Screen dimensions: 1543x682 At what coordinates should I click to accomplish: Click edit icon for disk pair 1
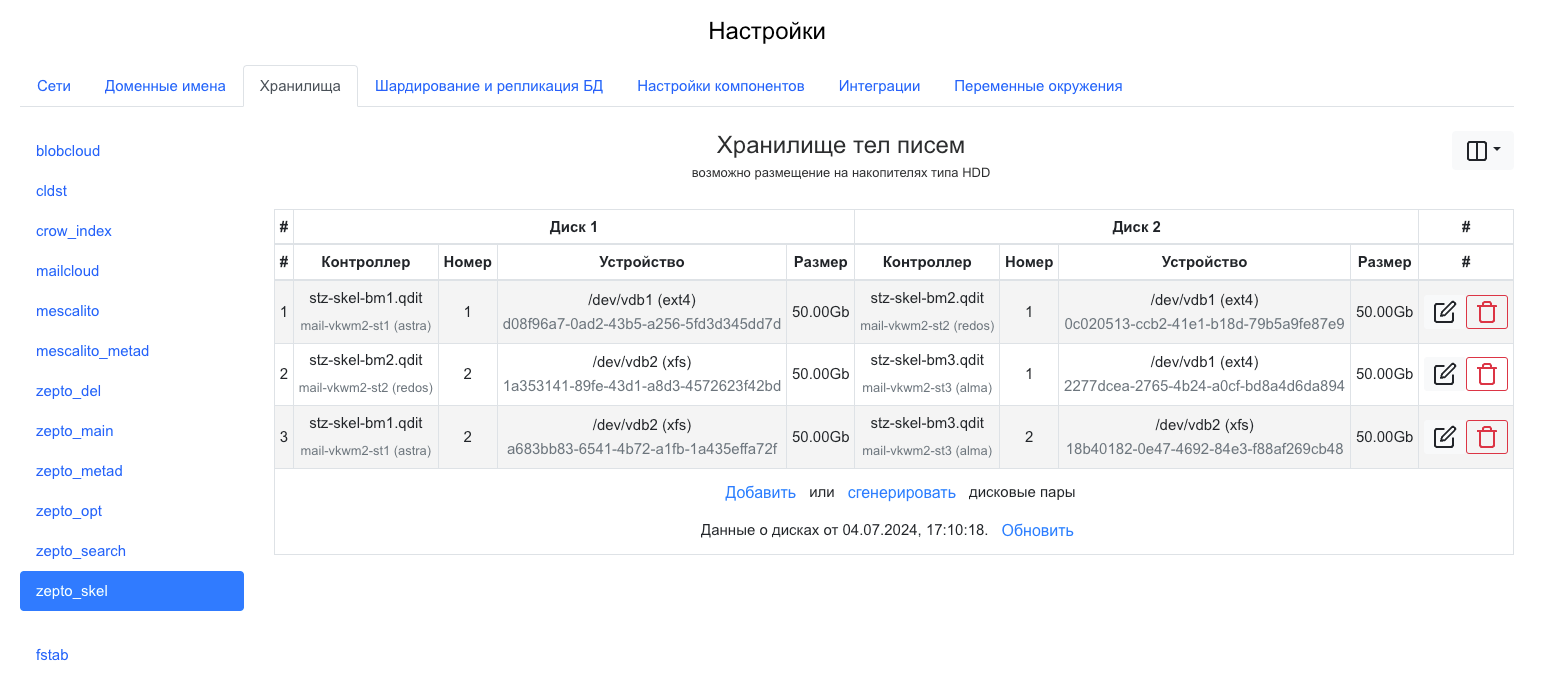coord(1444,312)
